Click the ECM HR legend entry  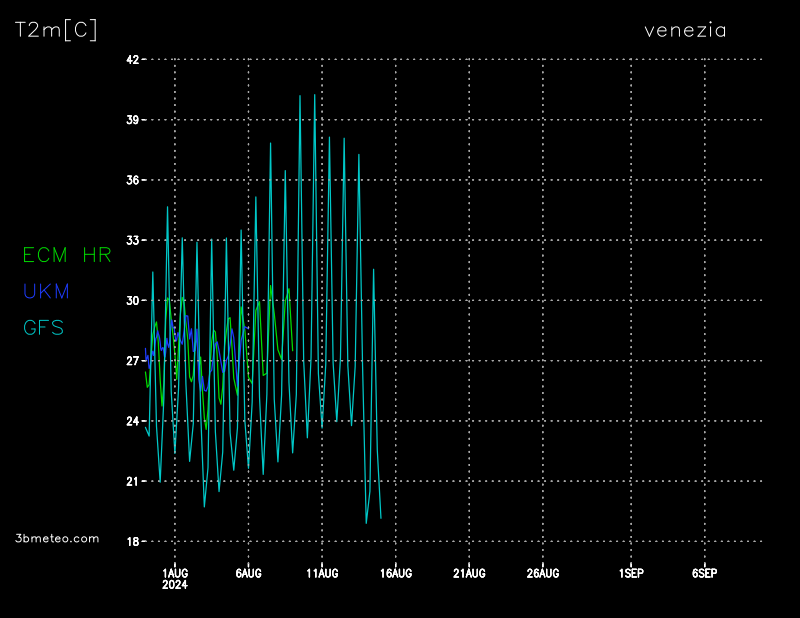67,255
